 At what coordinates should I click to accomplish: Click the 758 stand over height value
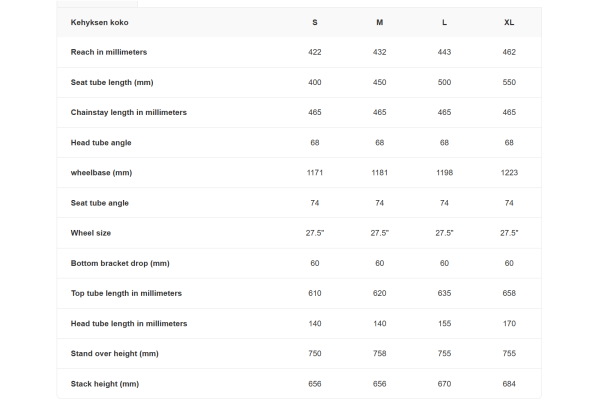[379, 353]
